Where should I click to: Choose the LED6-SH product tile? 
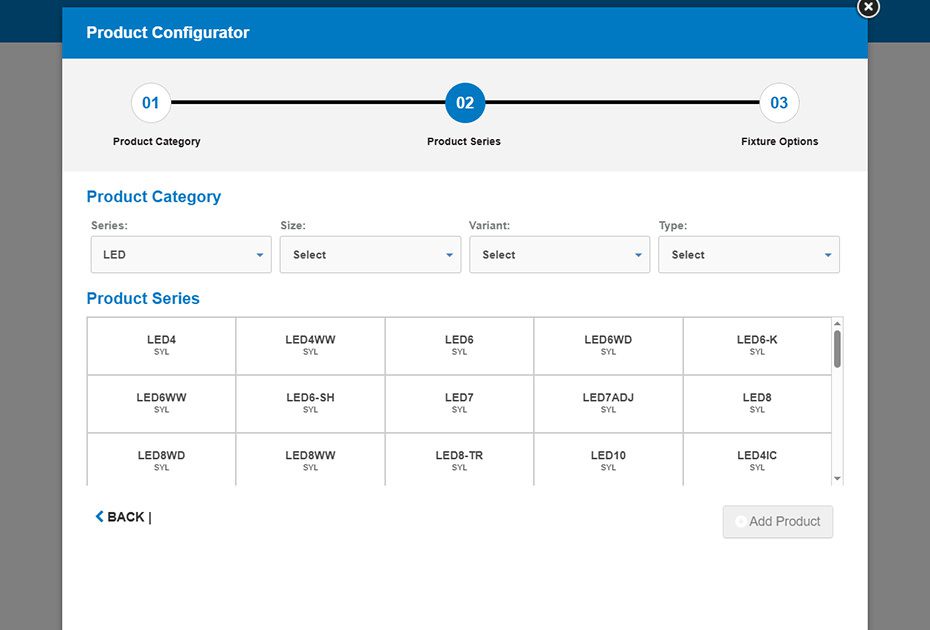coord(310,404)
